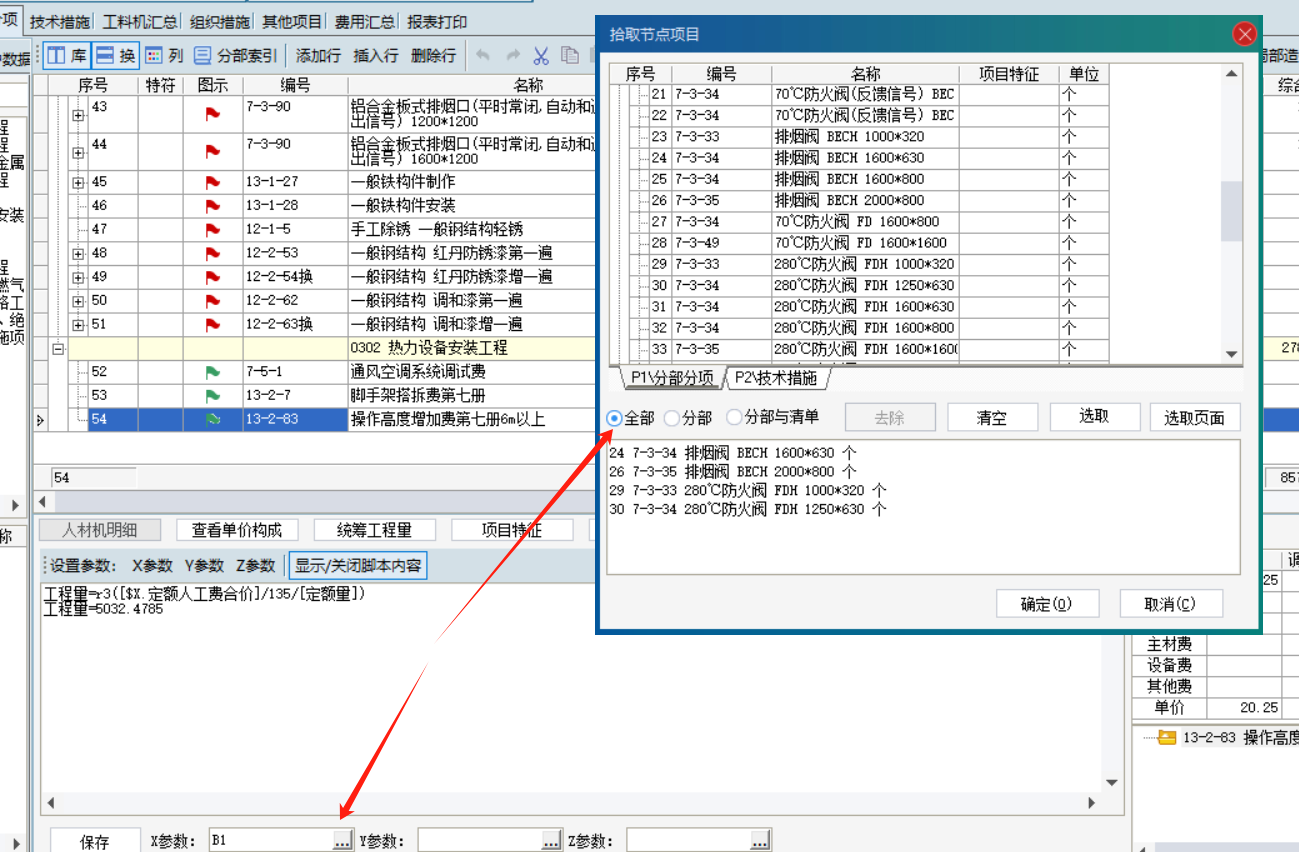Open the X参数 browse ellipsis button

pos(343,841)
